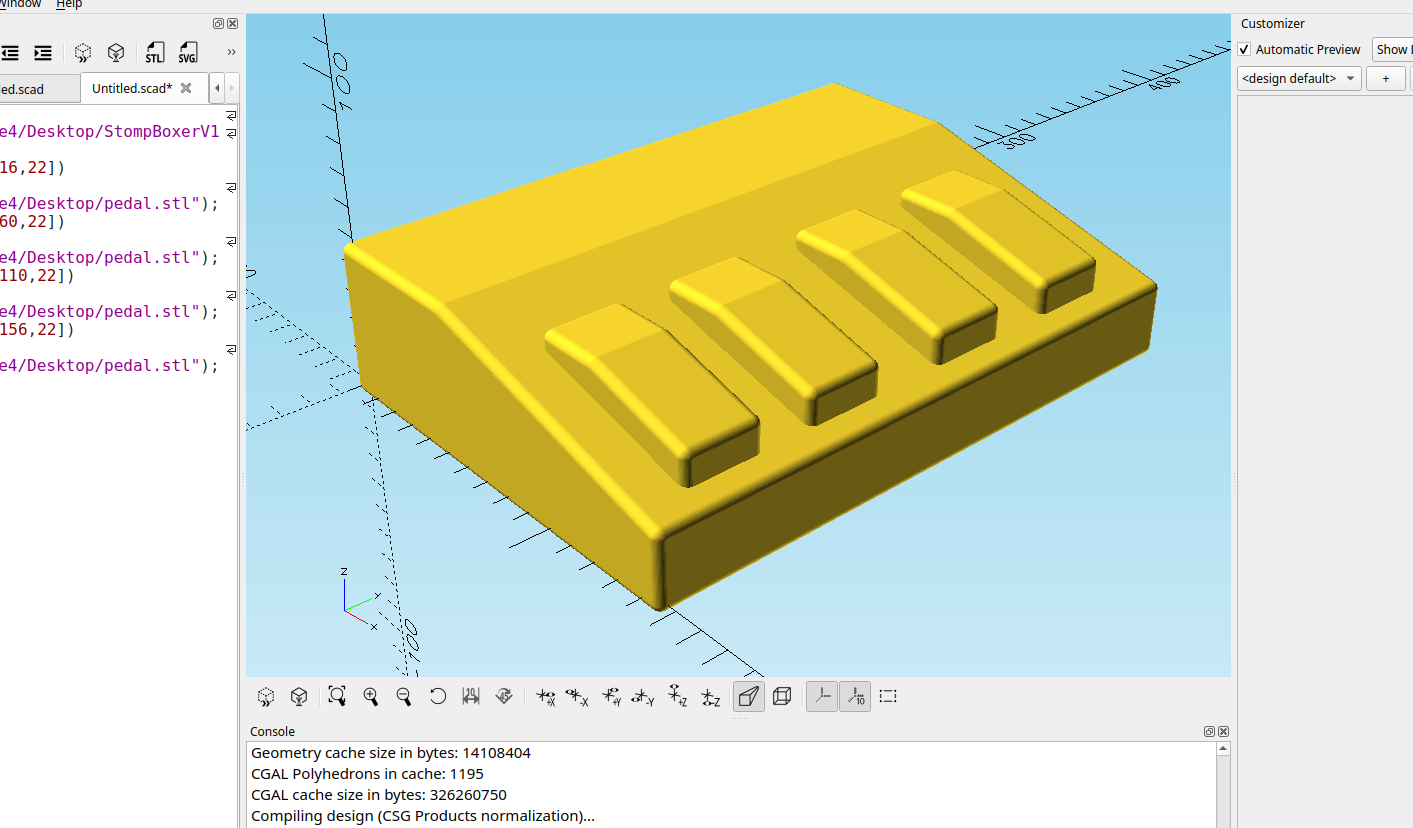The image size is (1413, 828).
Task: Click the Console panel title
Action: click(x=272, y=732)
